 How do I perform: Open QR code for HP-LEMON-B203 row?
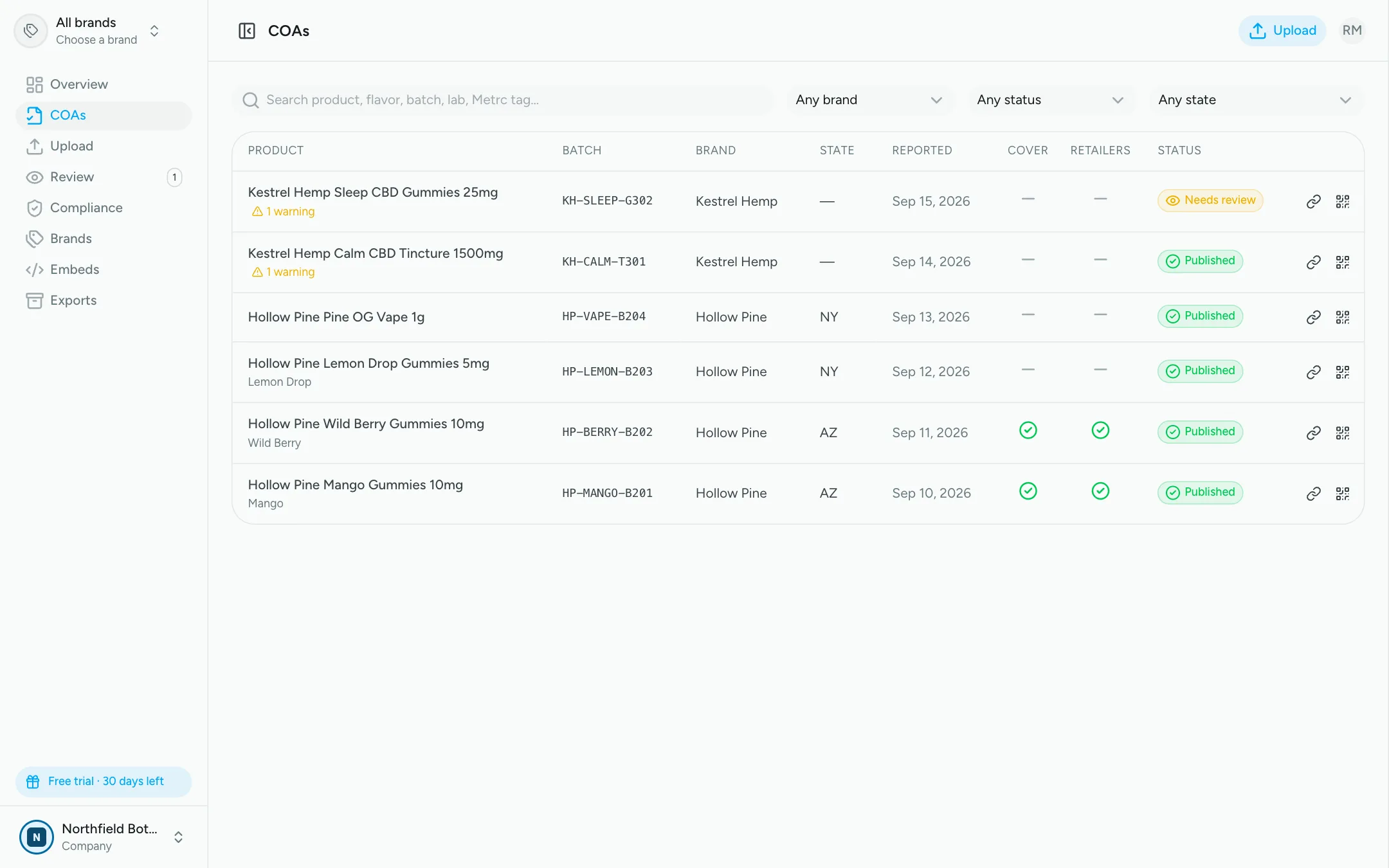(1343, 372)
